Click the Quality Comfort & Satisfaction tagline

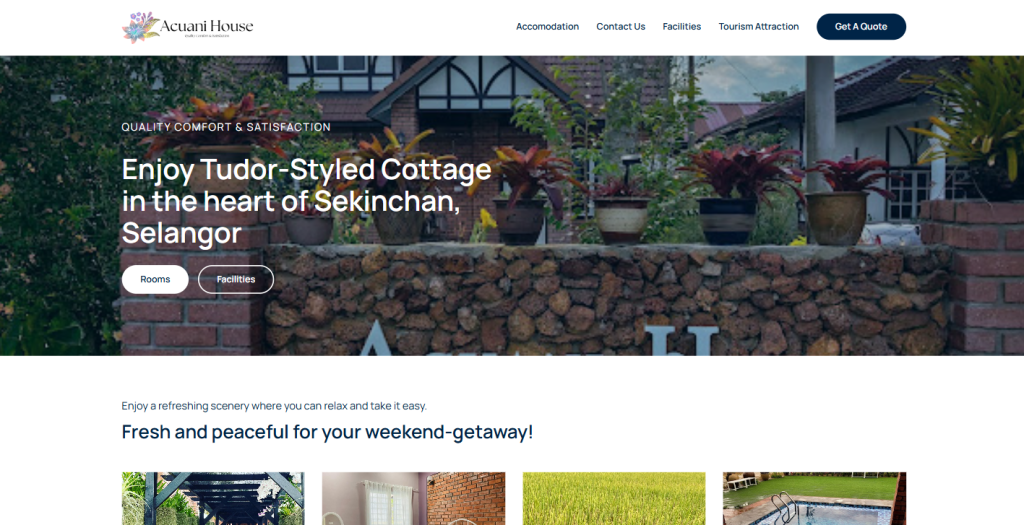[226, 127]
